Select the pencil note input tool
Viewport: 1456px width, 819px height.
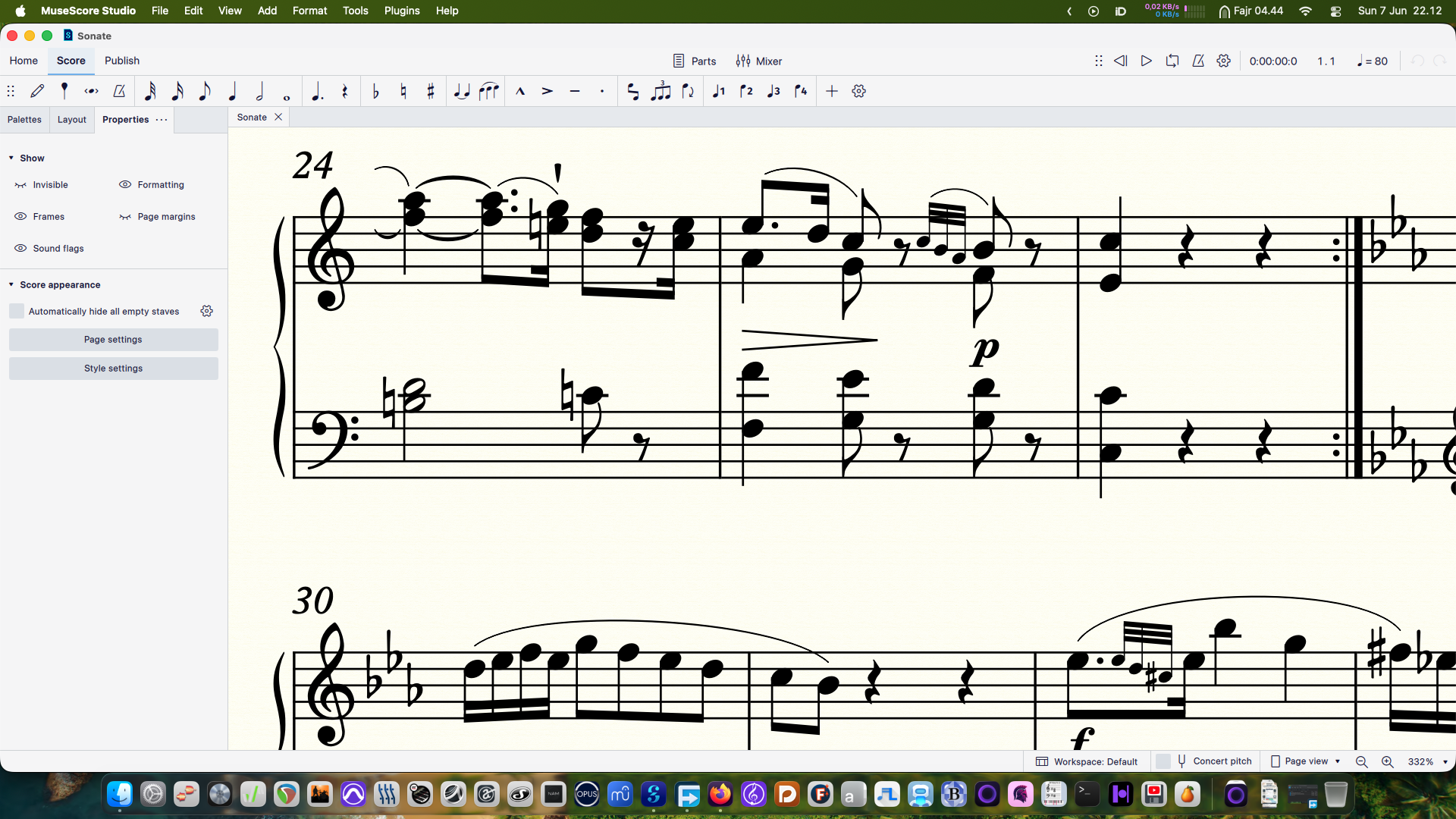coord(37,91)
